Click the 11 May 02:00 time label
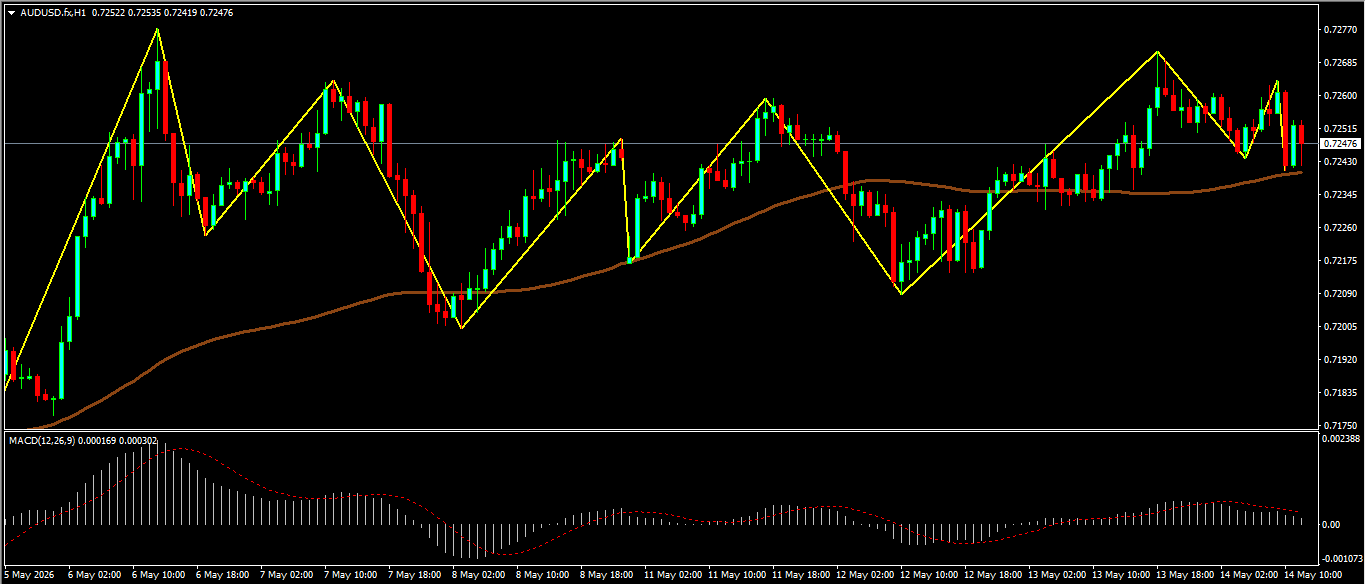 tap(673, 576)
